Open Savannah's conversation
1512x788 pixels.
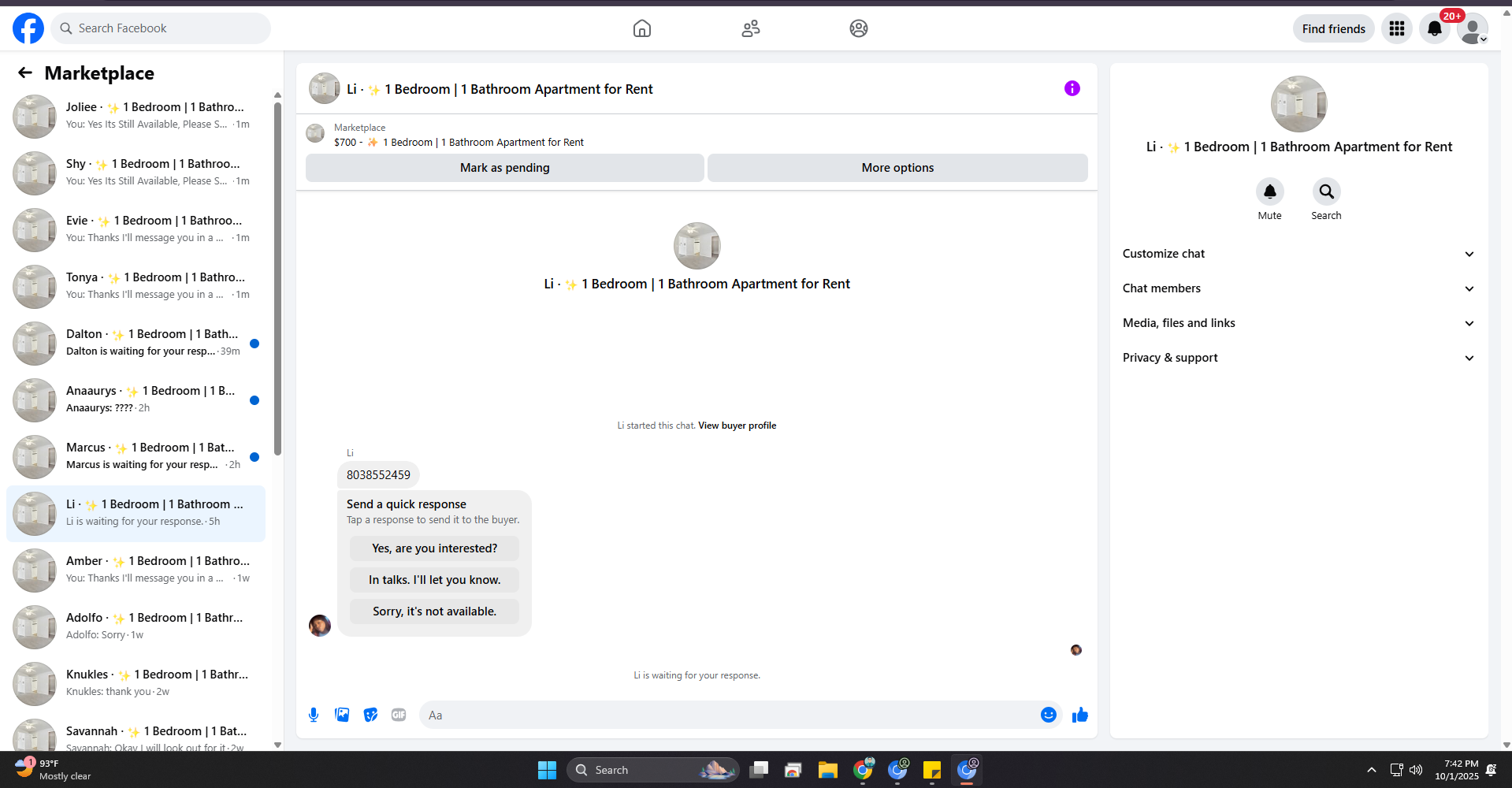coord(136,734)
